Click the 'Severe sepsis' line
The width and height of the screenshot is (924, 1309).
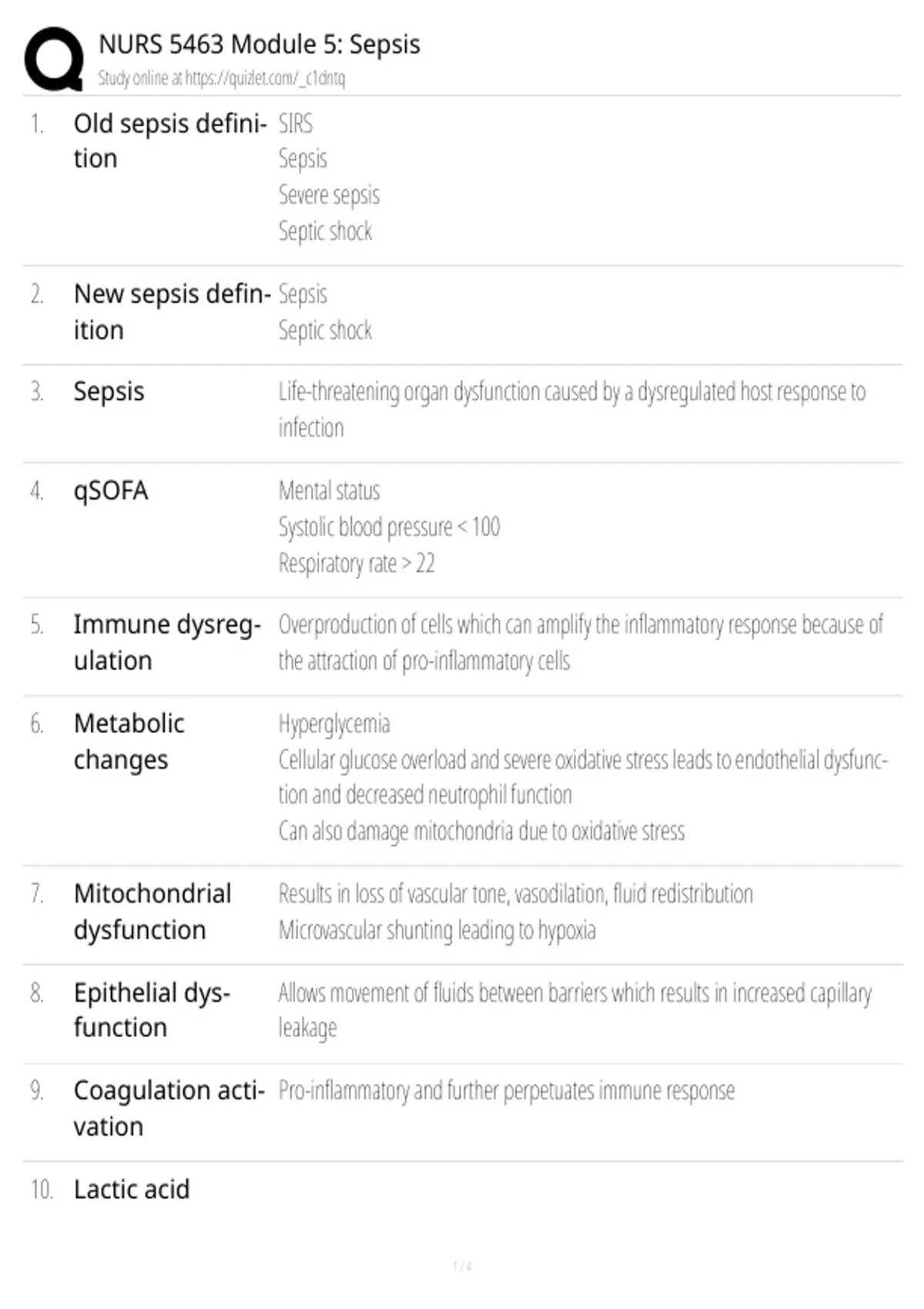point(329,195)
